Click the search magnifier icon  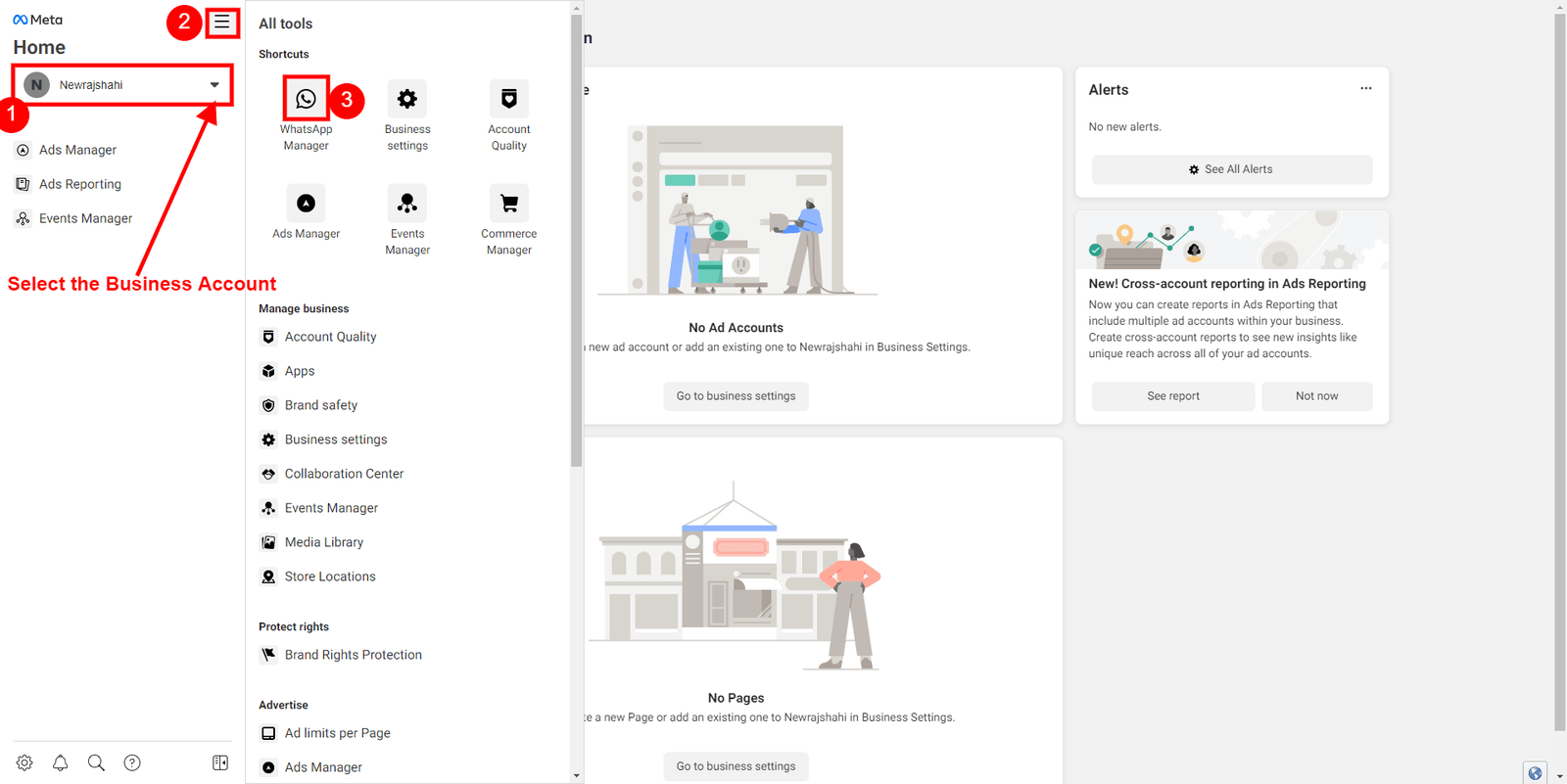96,762
